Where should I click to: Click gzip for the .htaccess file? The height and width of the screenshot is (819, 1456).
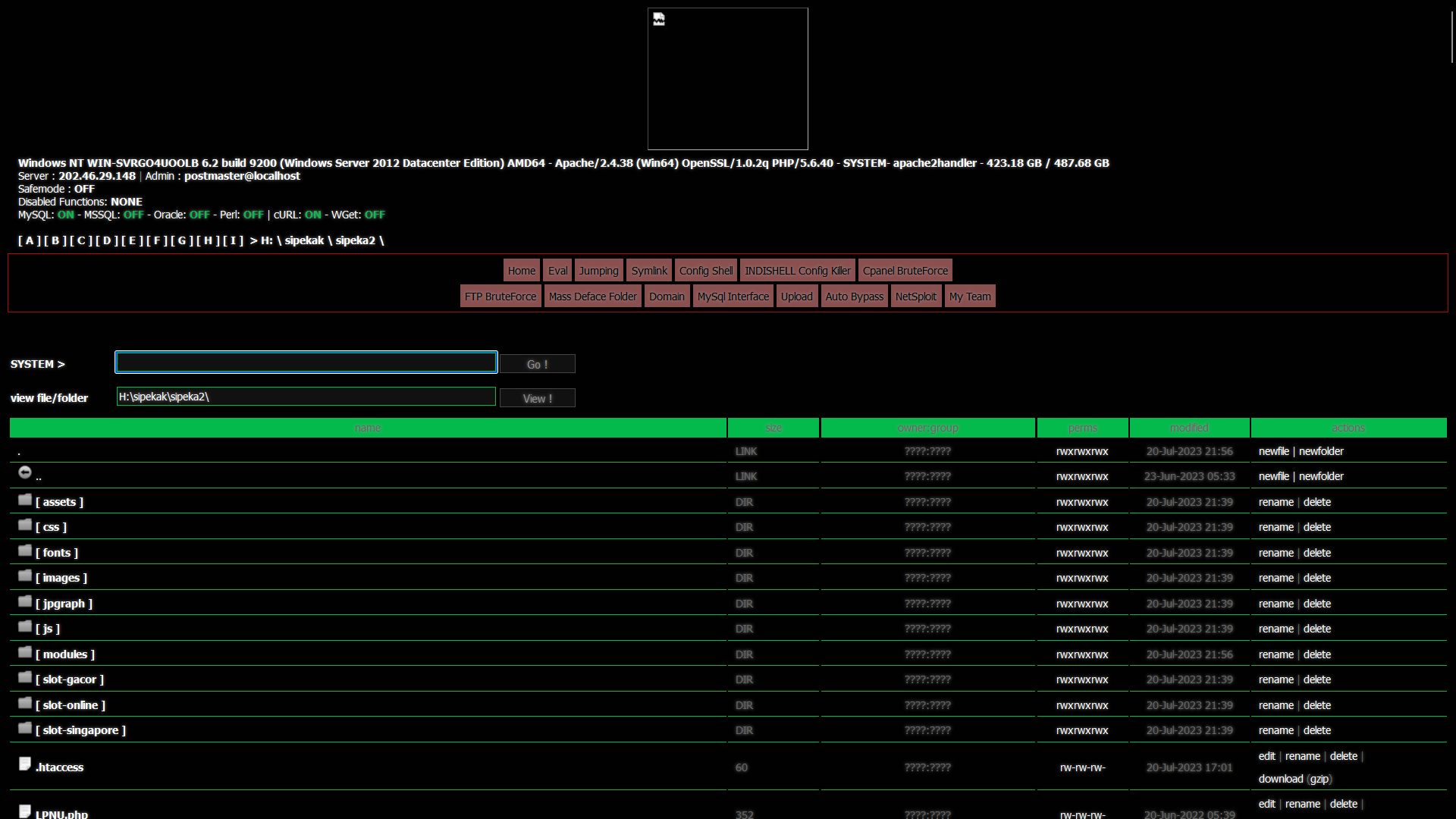pyautogui.click(x=1319, y=779)
